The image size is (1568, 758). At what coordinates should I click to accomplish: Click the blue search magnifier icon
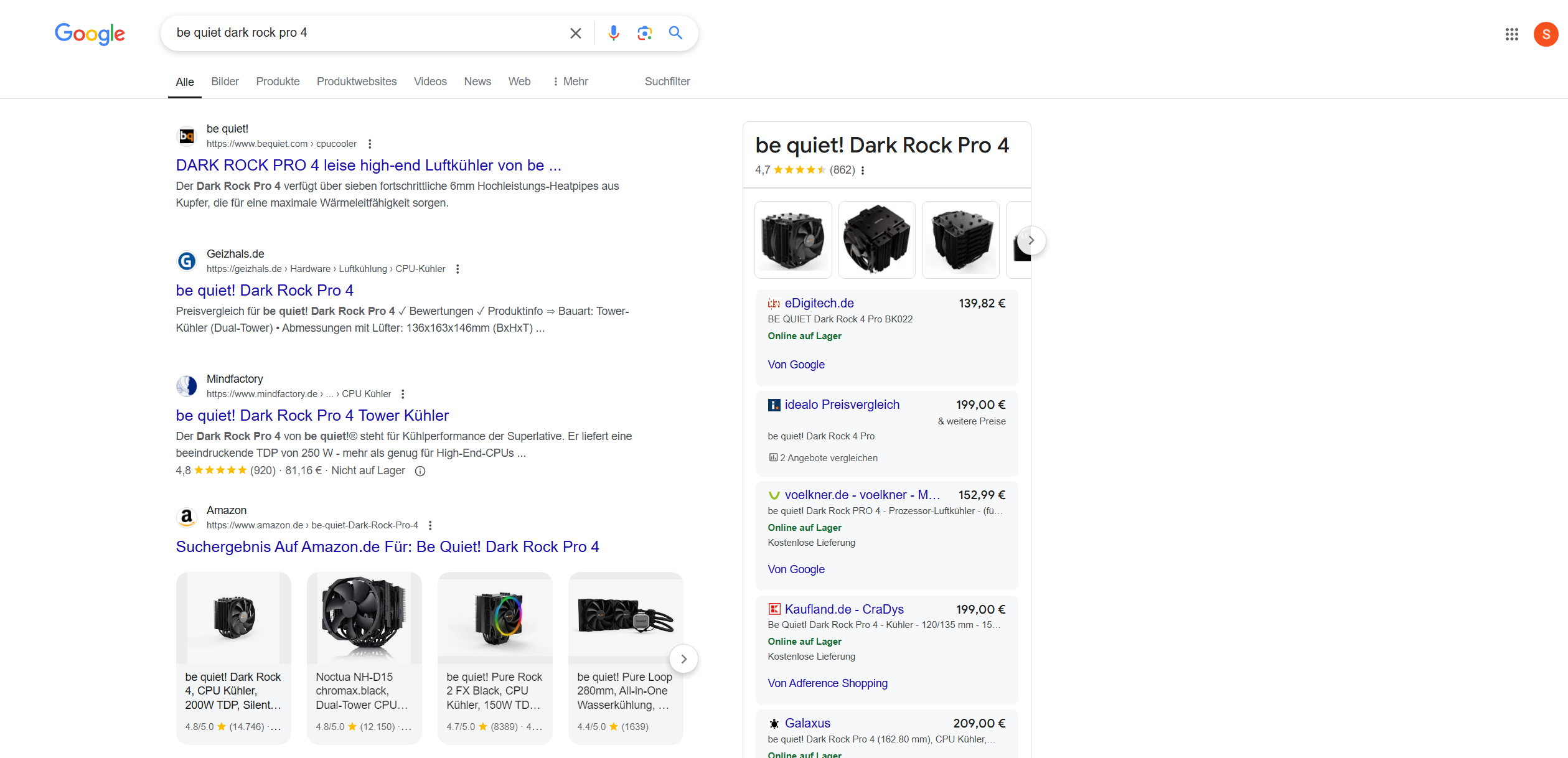675,33
